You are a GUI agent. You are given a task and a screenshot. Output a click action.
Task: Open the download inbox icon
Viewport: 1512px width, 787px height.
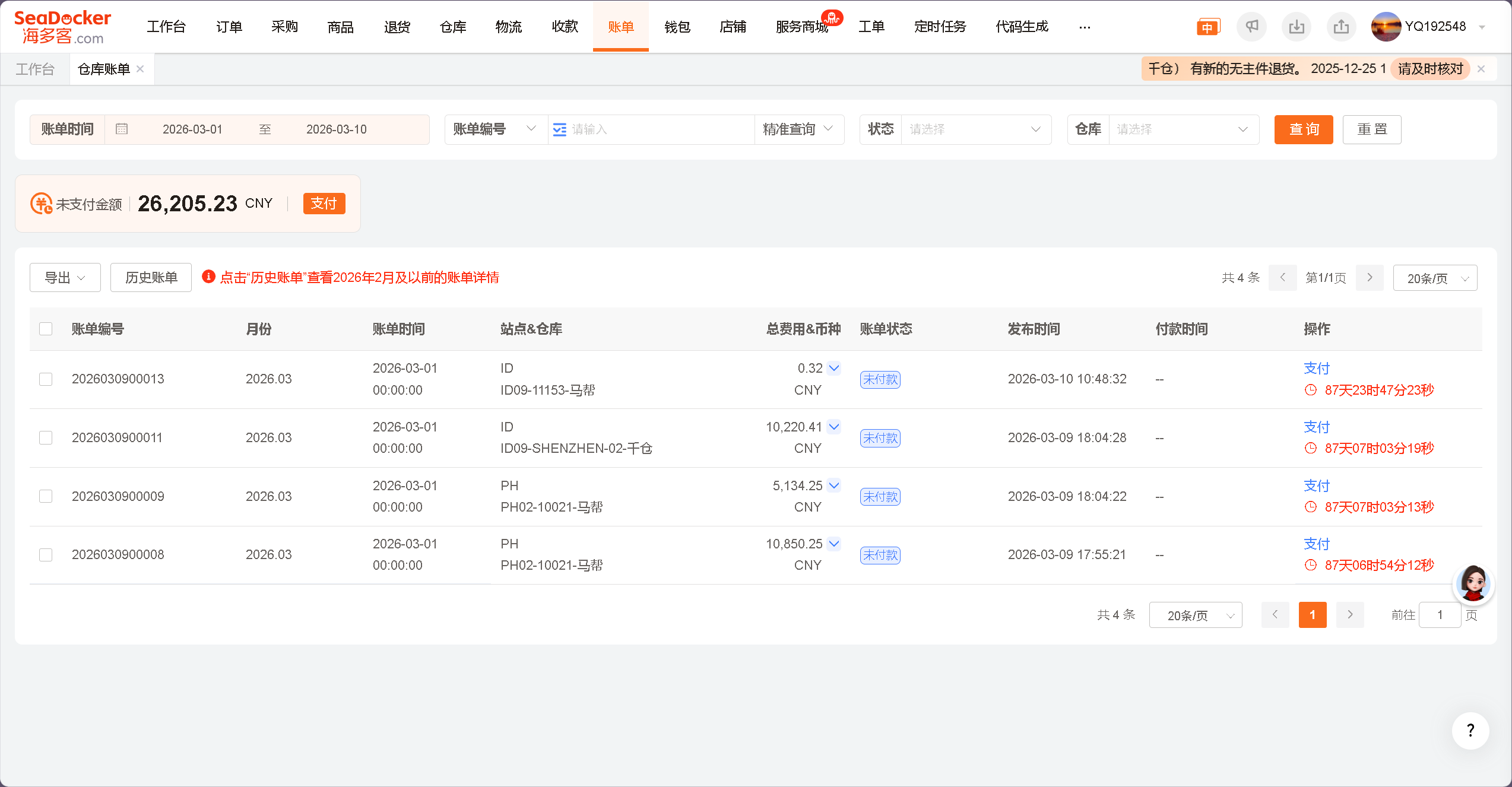[1297, 27]
